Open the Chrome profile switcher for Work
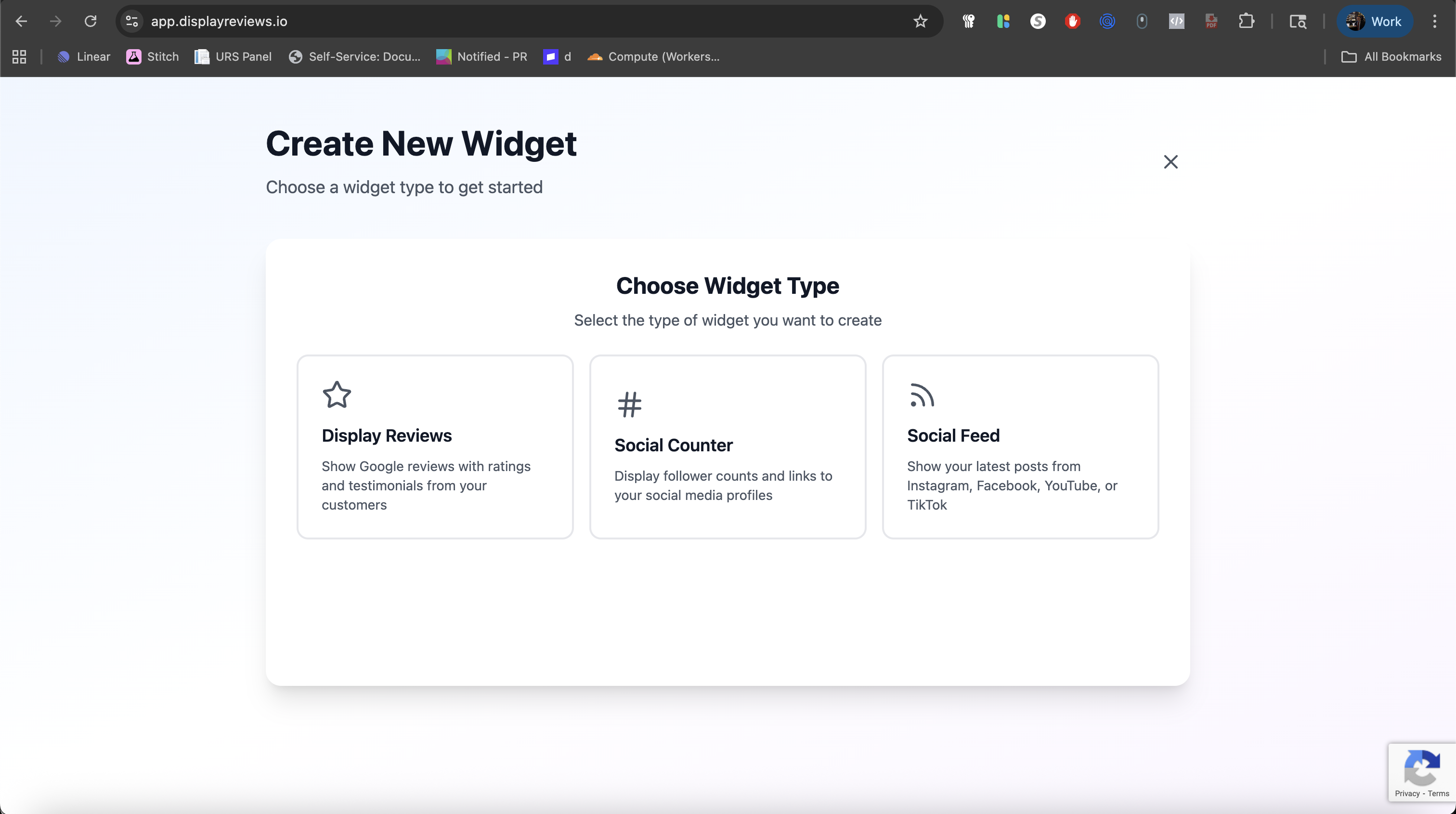The image size is (1456, 814). point(1375,21)
